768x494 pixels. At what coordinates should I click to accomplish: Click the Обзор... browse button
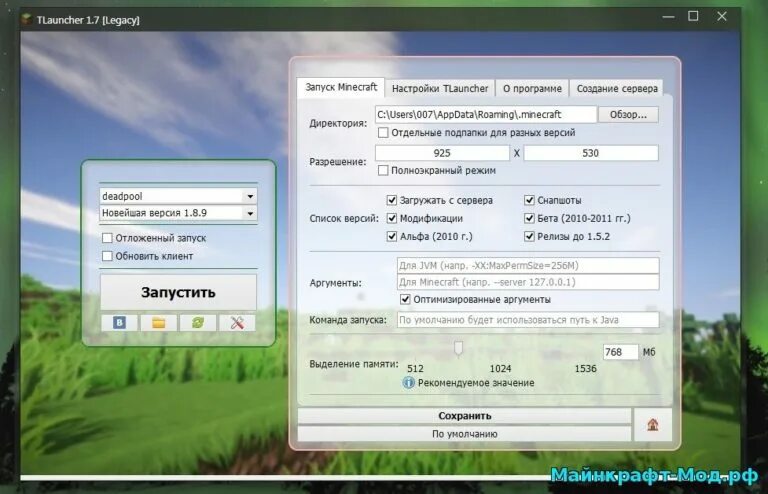tap(628, 115)
